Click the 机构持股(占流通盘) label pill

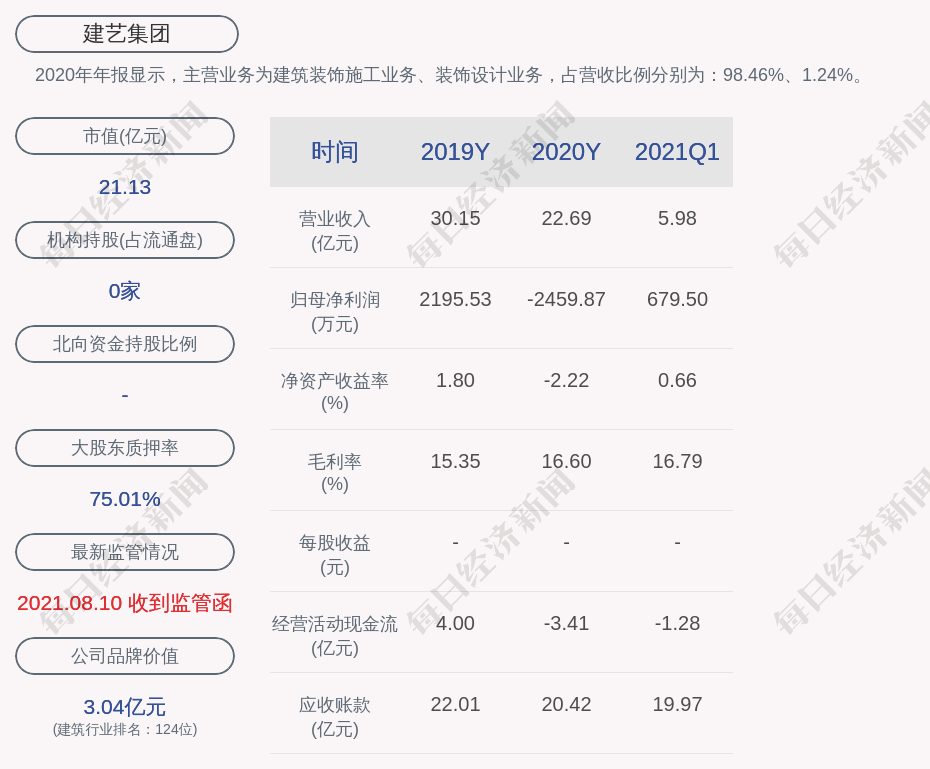coord(125,240)
